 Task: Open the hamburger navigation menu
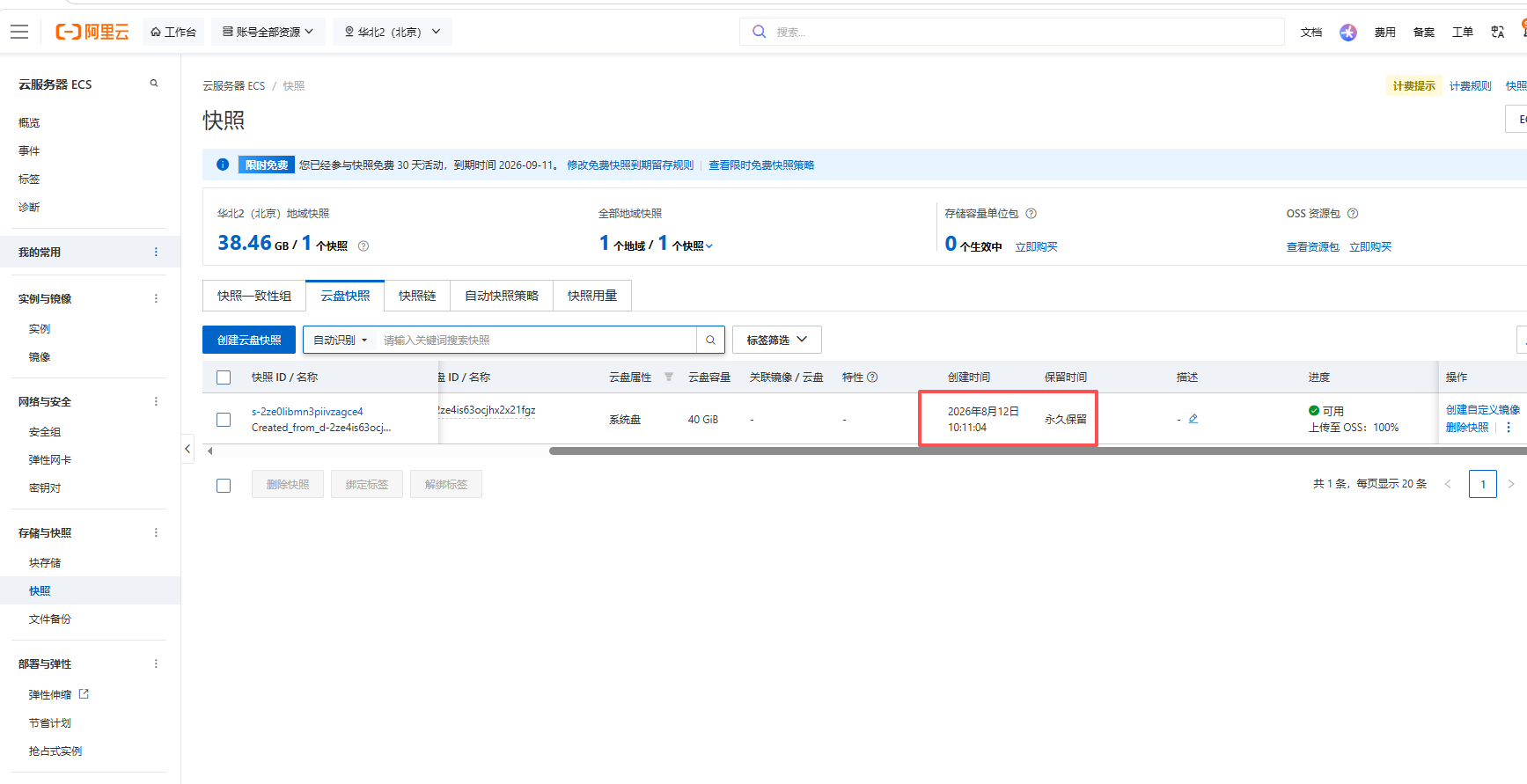point(19,32)
